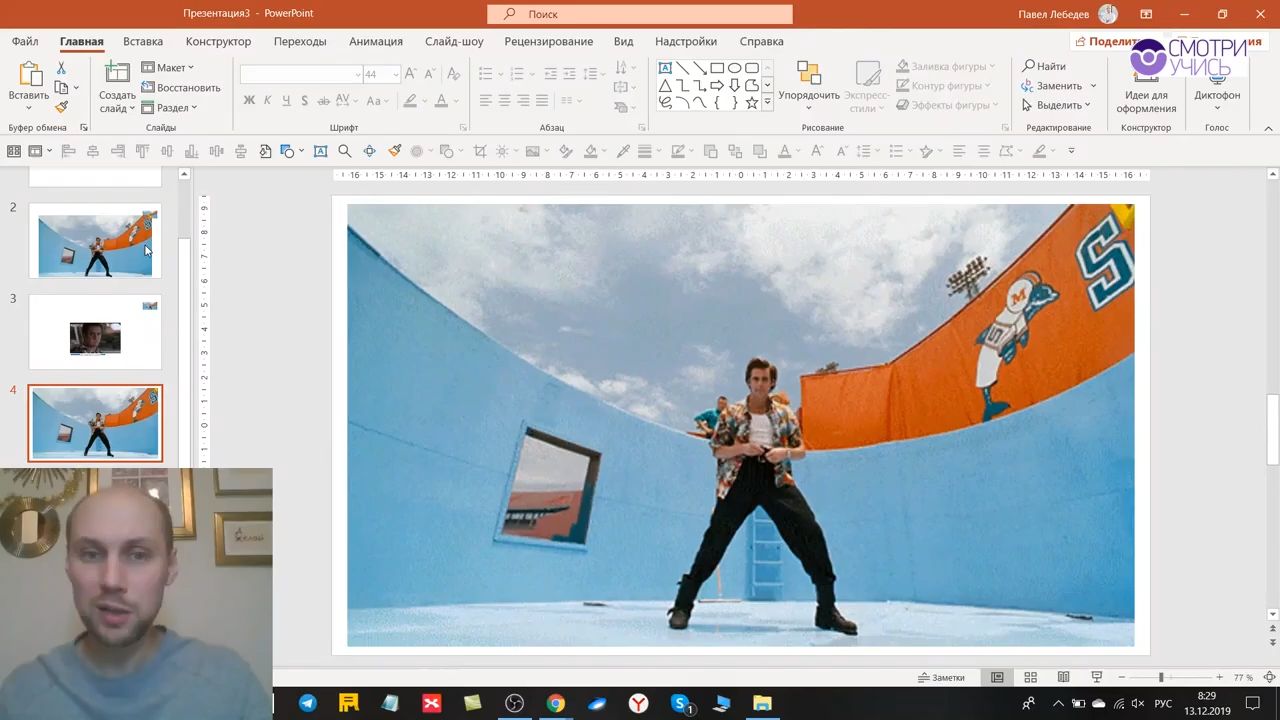Click bulleted list icon in ribbon
This screenshot has height=720, width=1280.
click(x=485, y=74)
